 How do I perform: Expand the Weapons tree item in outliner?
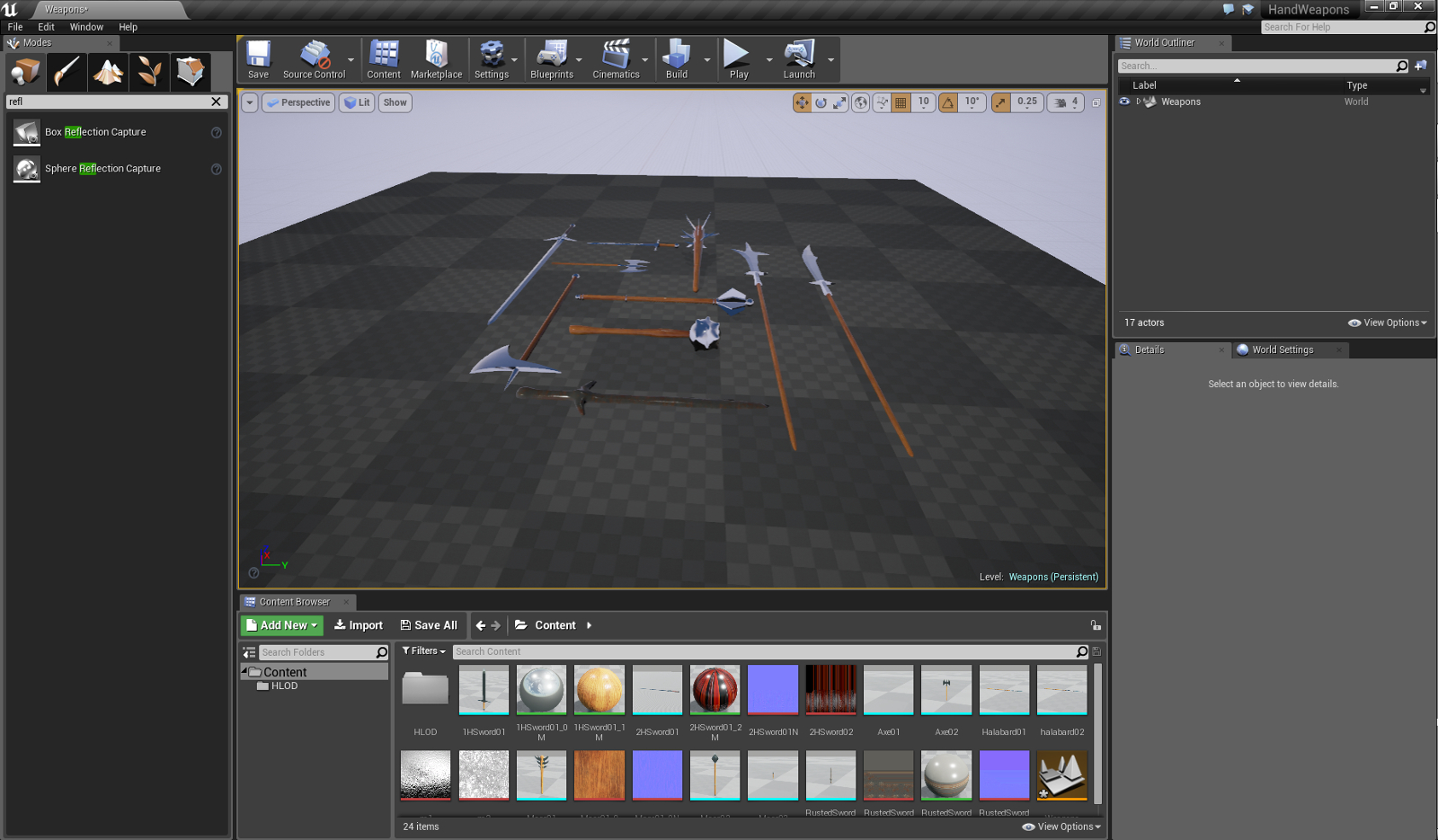1138,102
